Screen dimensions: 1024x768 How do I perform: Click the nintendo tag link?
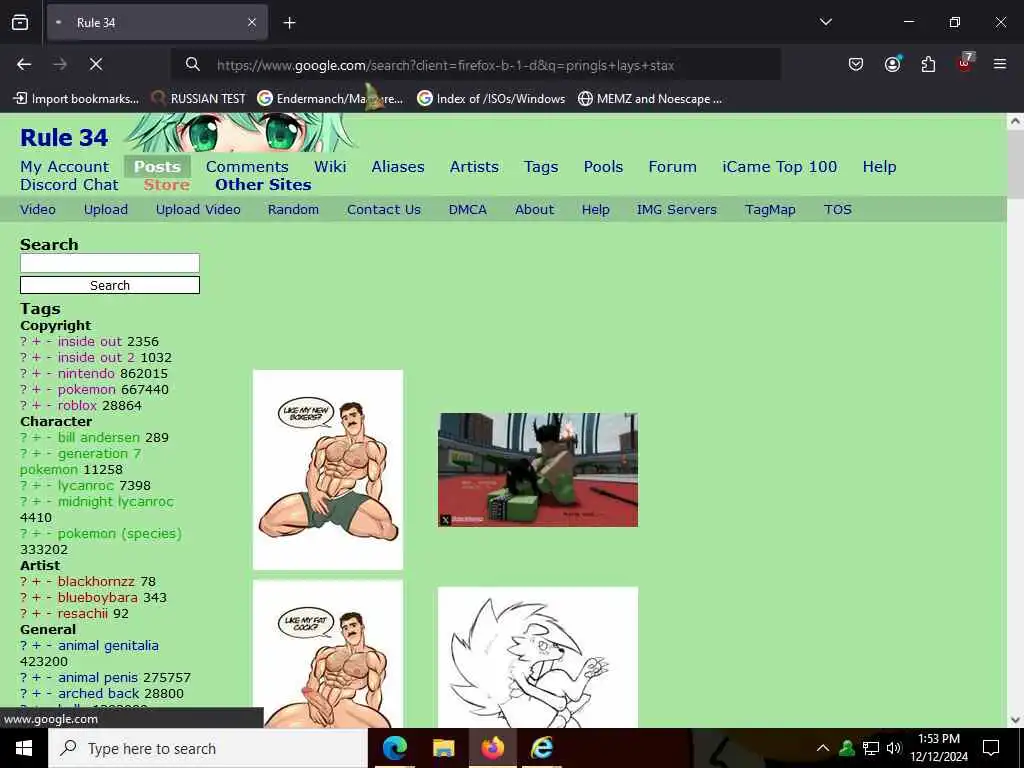86,374
